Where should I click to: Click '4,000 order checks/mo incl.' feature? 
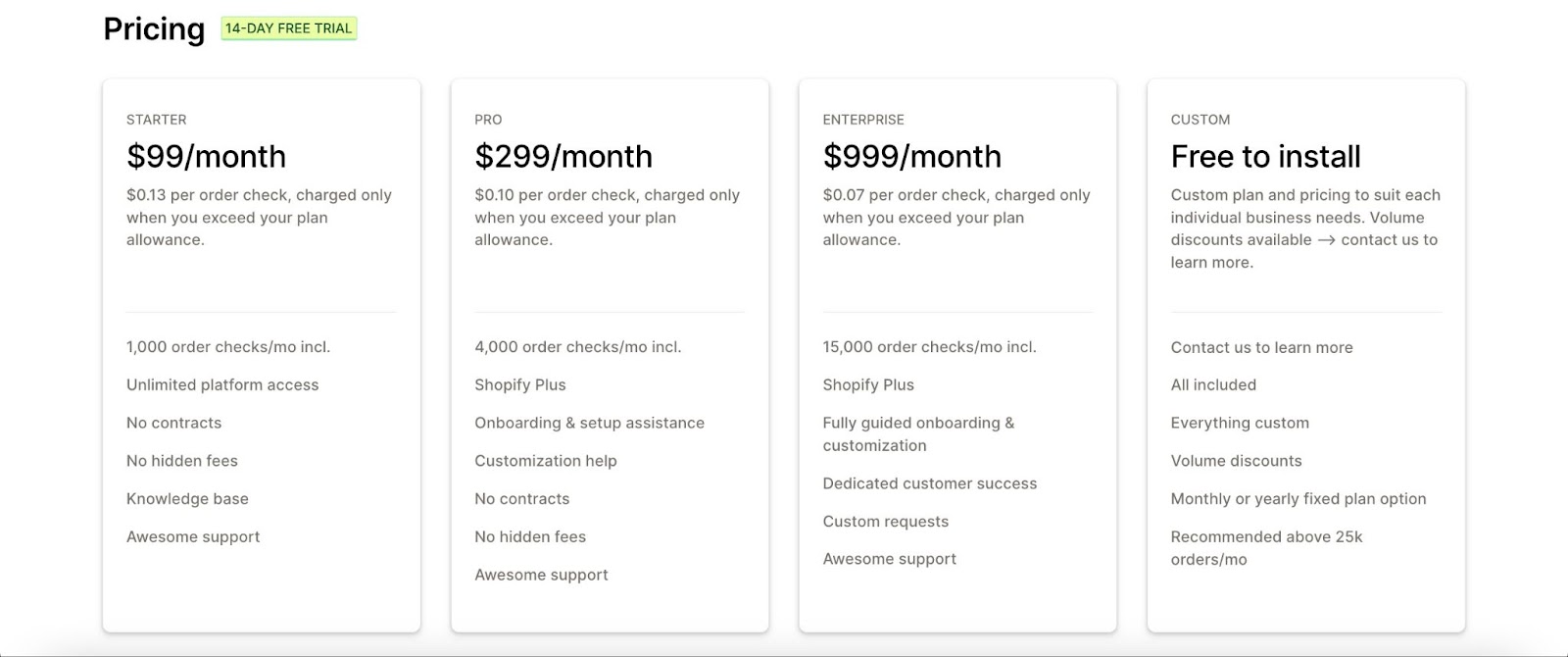coord(577,347)
